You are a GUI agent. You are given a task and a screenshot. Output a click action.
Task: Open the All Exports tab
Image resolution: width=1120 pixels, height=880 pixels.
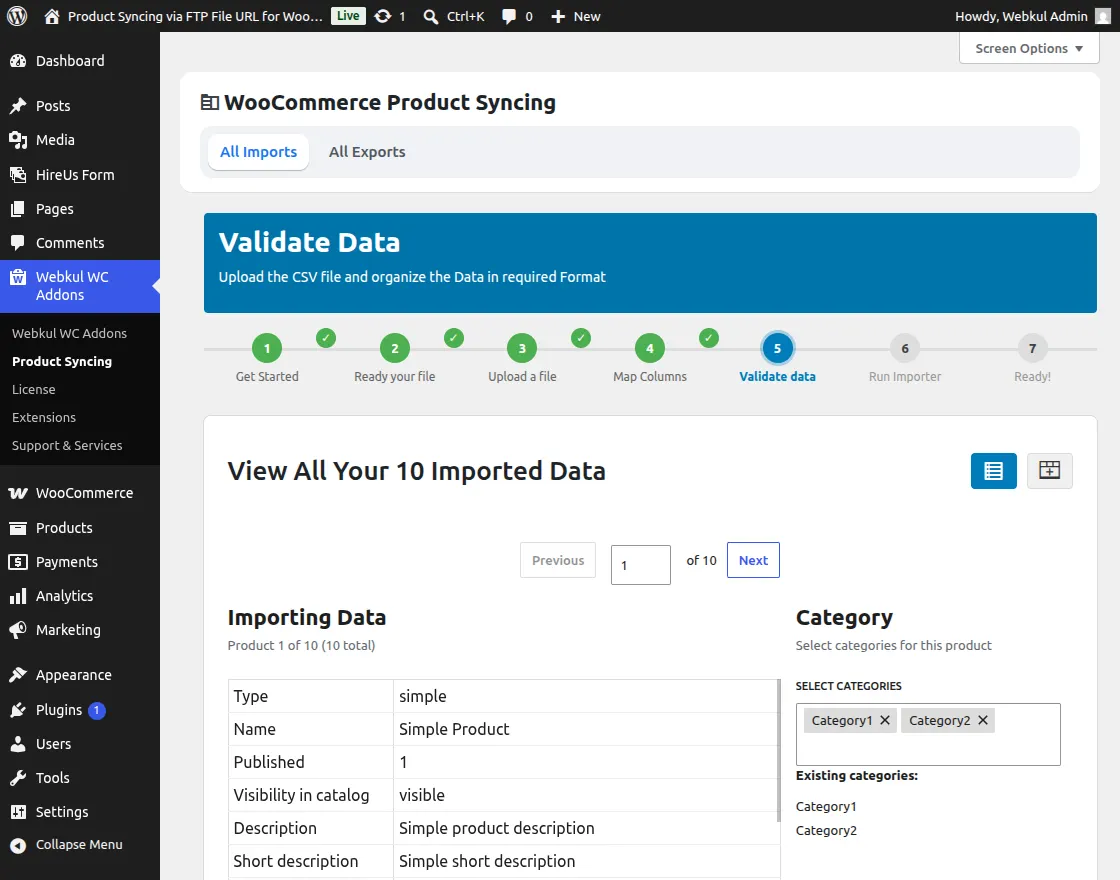pyautogui.click(x=367, y=152)
